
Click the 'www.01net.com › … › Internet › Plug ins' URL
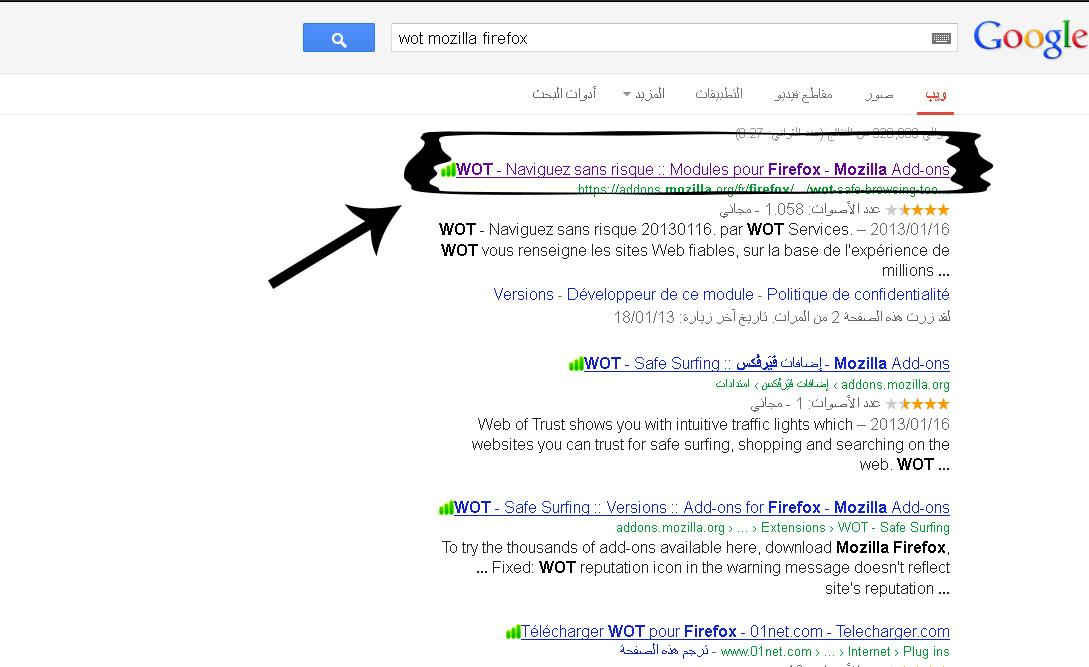(835, 652)
